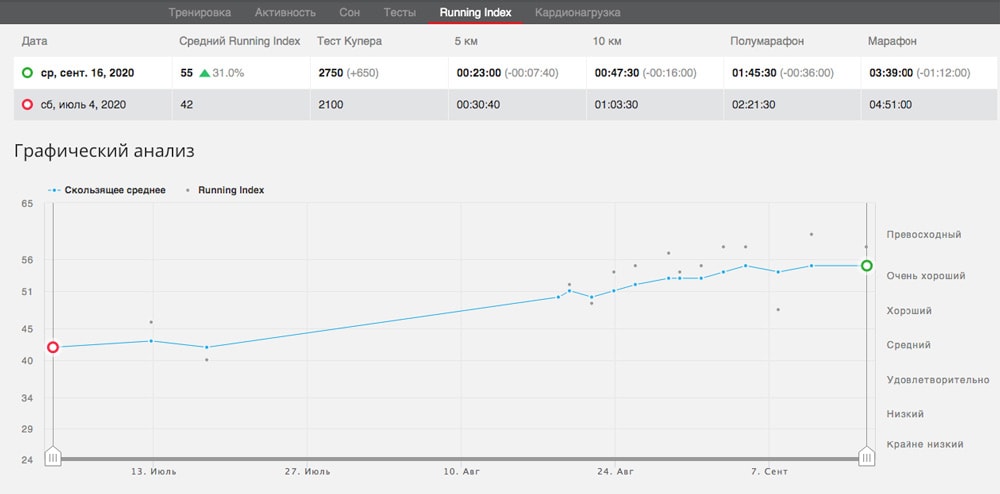
Task: Click the green circle in Sept 16 row
Action: [27, 73]
